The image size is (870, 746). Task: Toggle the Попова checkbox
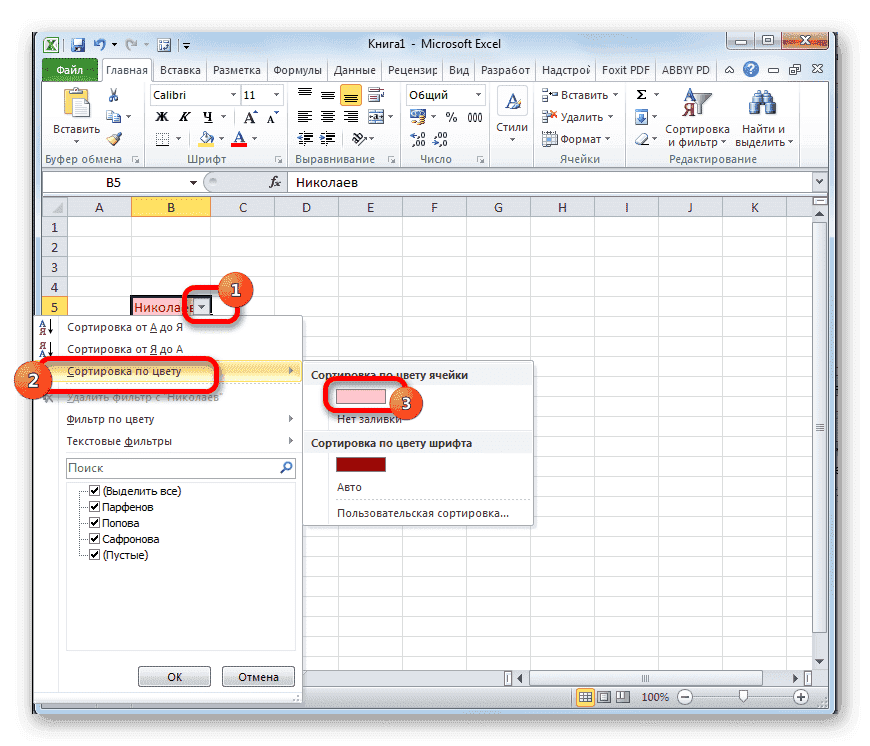point(95,522)
